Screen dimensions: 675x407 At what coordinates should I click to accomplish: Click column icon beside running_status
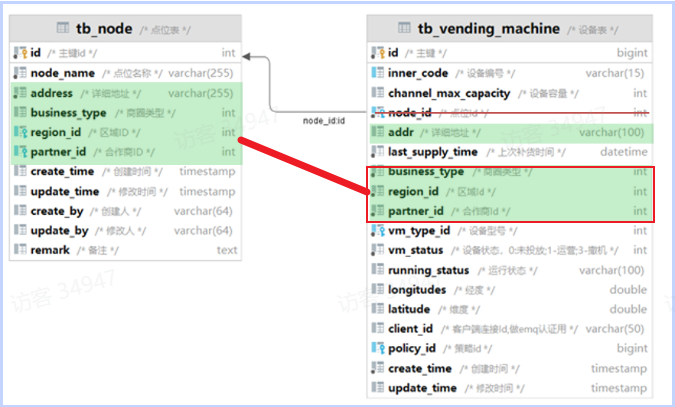coord(378,270)
